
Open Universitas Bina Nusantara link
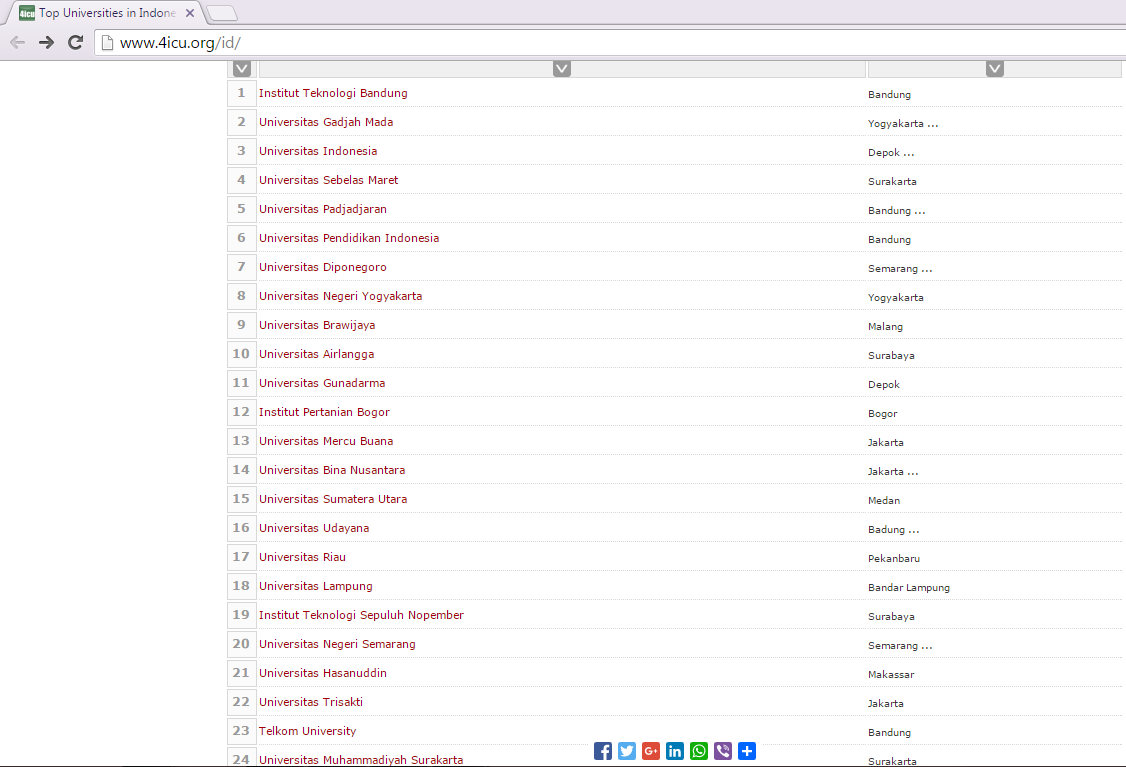[x=332, y=470]
